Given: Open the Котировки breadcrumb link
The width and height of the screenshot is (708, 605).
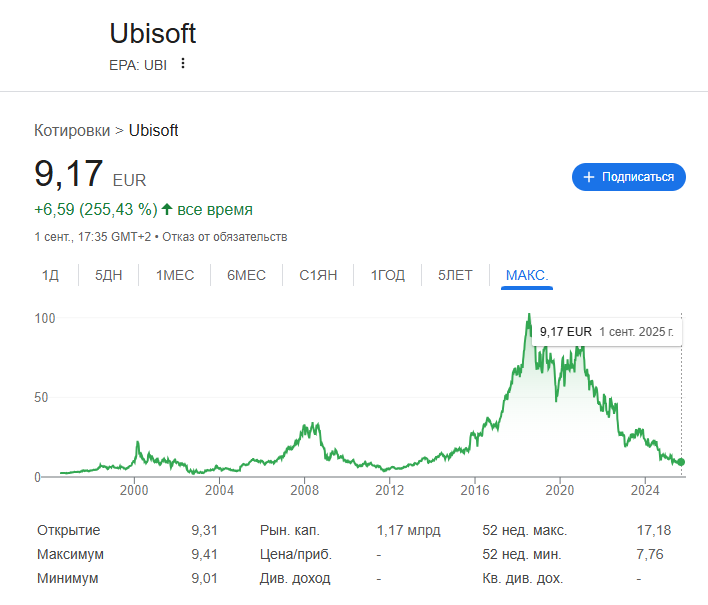Looking at the screenshot, I should (72, 130).
